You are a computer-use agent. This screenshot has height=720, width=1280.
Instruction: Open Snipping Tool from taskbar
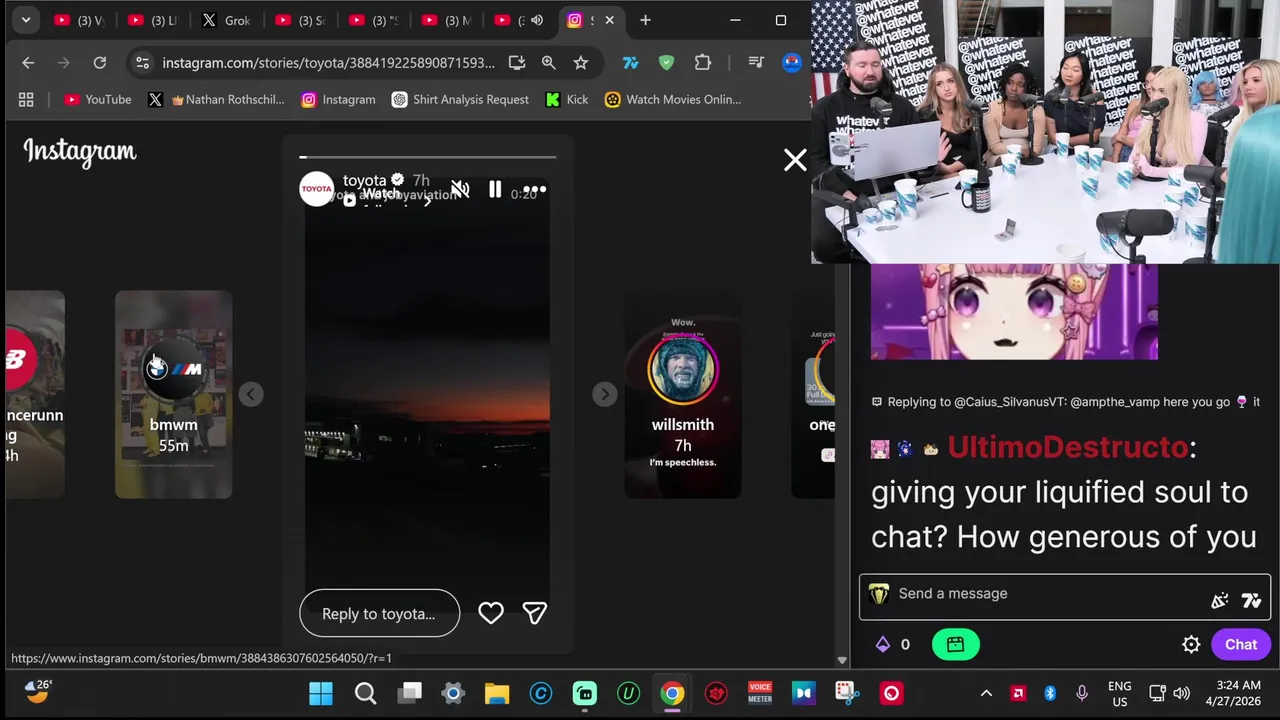pyautogui.click(x=847, y=693)
